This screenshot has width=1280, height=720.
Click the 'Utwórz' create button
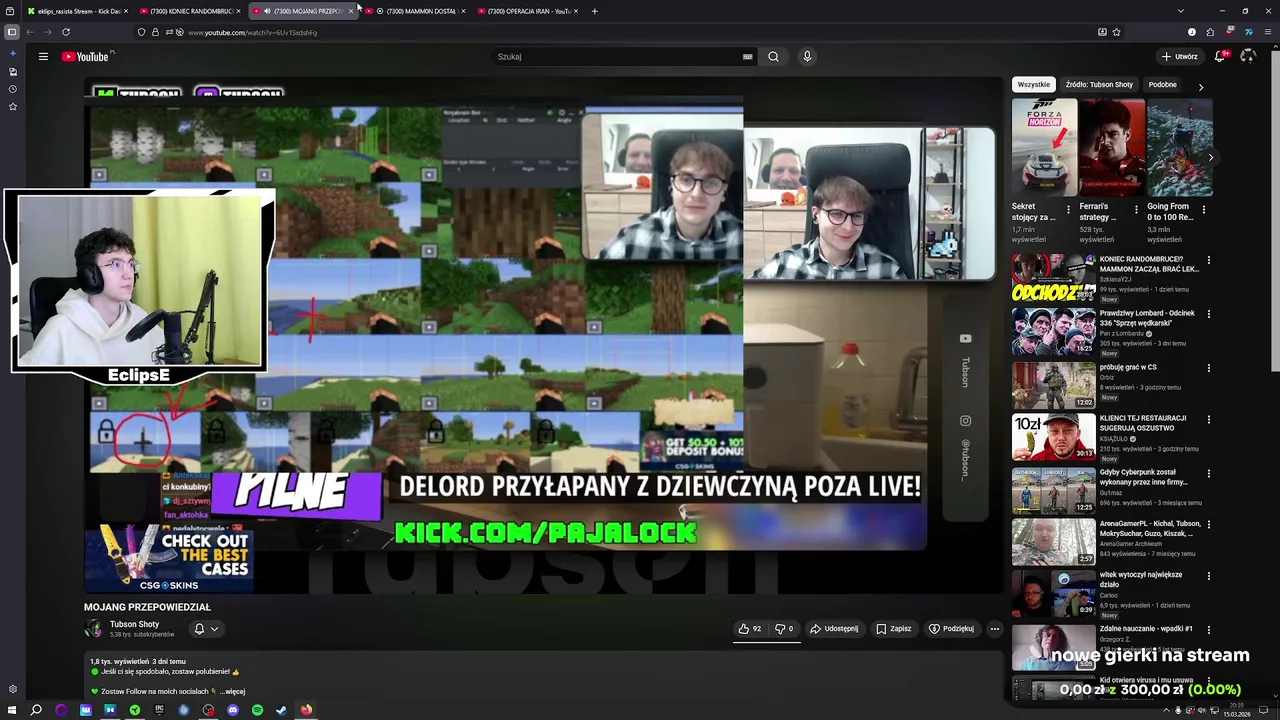[1180, 57]
